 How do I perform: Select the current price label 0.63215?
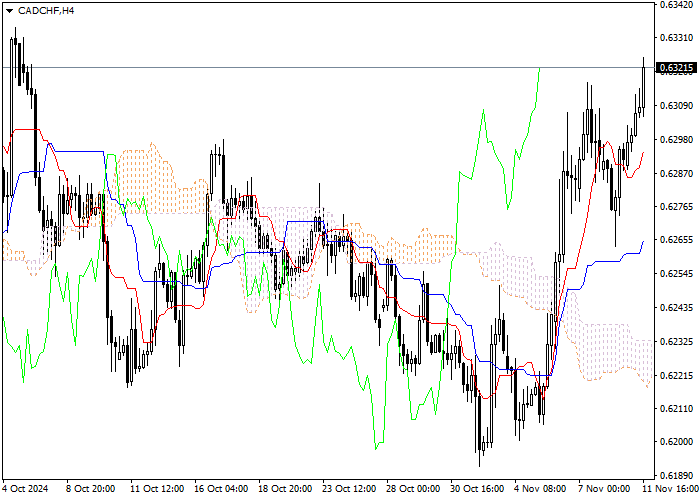(x=676, y=68)
